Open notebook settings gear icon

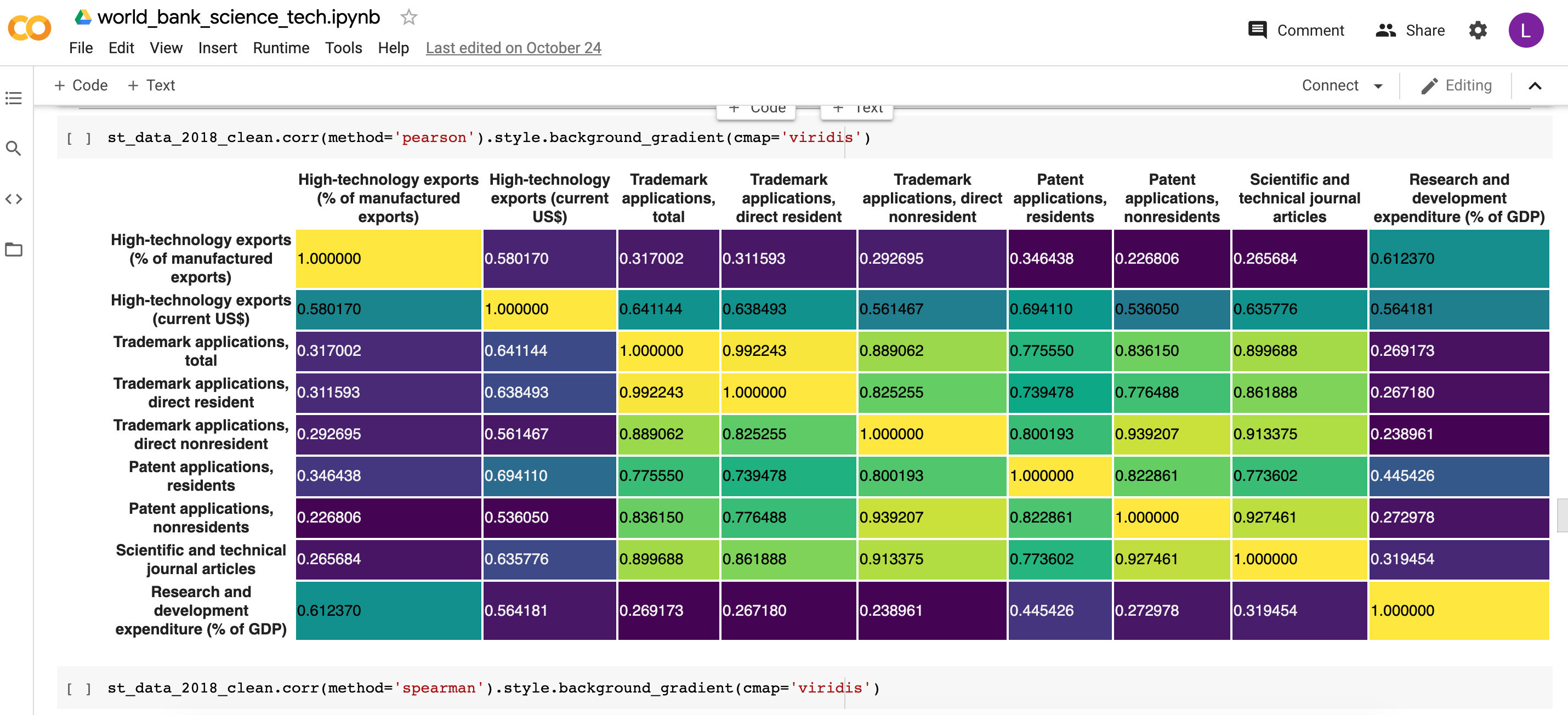pyautogui.click(x=1478, y=30)
